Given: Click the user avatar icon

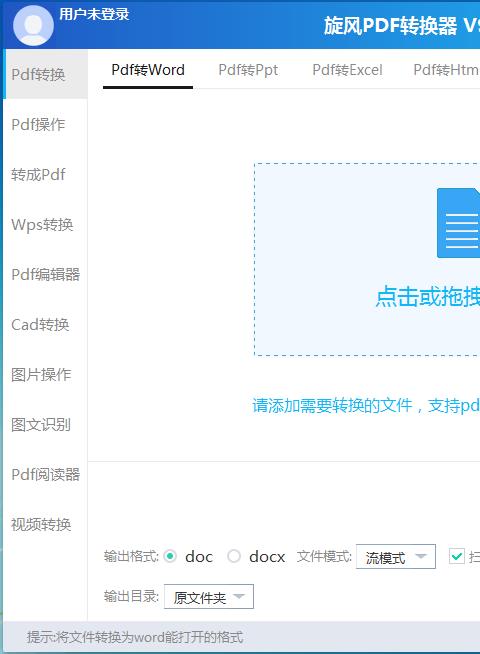Looking at the screenshot, I should 33,25.
